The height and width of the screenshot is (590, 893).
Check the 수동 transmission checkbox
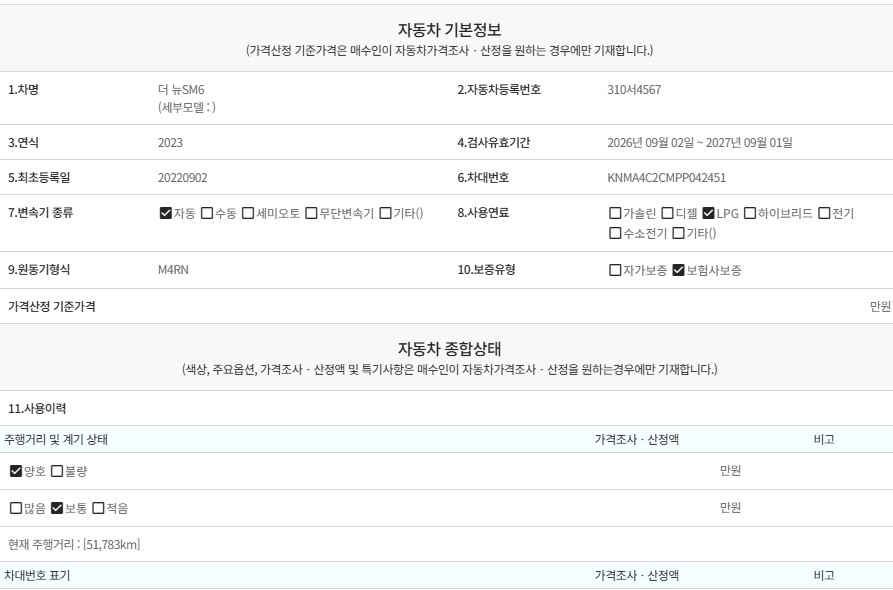207,213
